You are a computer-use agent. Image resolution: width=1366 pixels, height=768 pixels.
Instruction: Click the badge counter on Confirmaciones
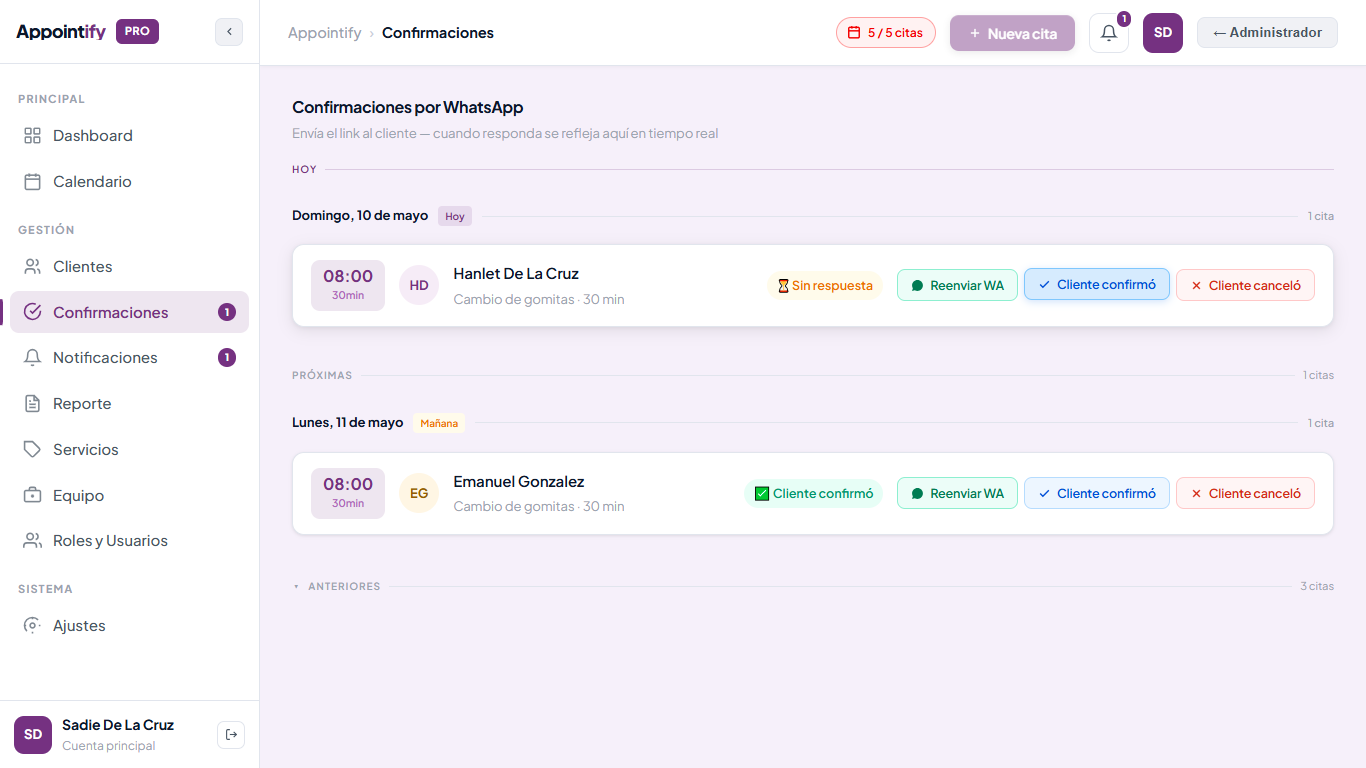click(227, 312)
